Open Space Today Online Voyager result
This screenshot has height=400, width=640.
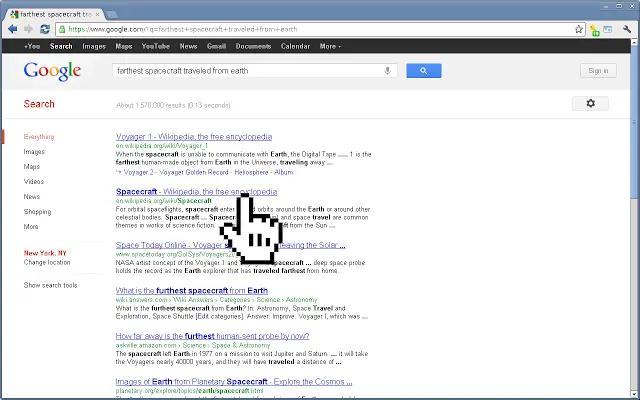click(230, 245)
